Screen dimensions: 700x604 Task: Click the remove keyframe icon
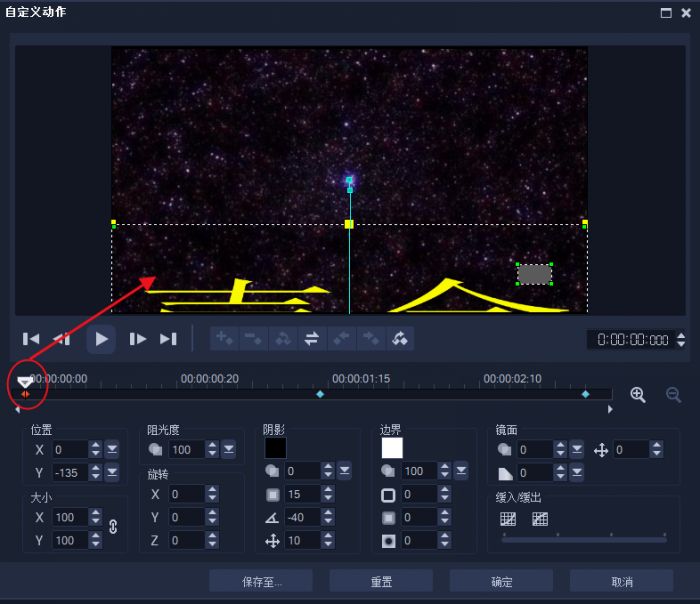point(254,338)
